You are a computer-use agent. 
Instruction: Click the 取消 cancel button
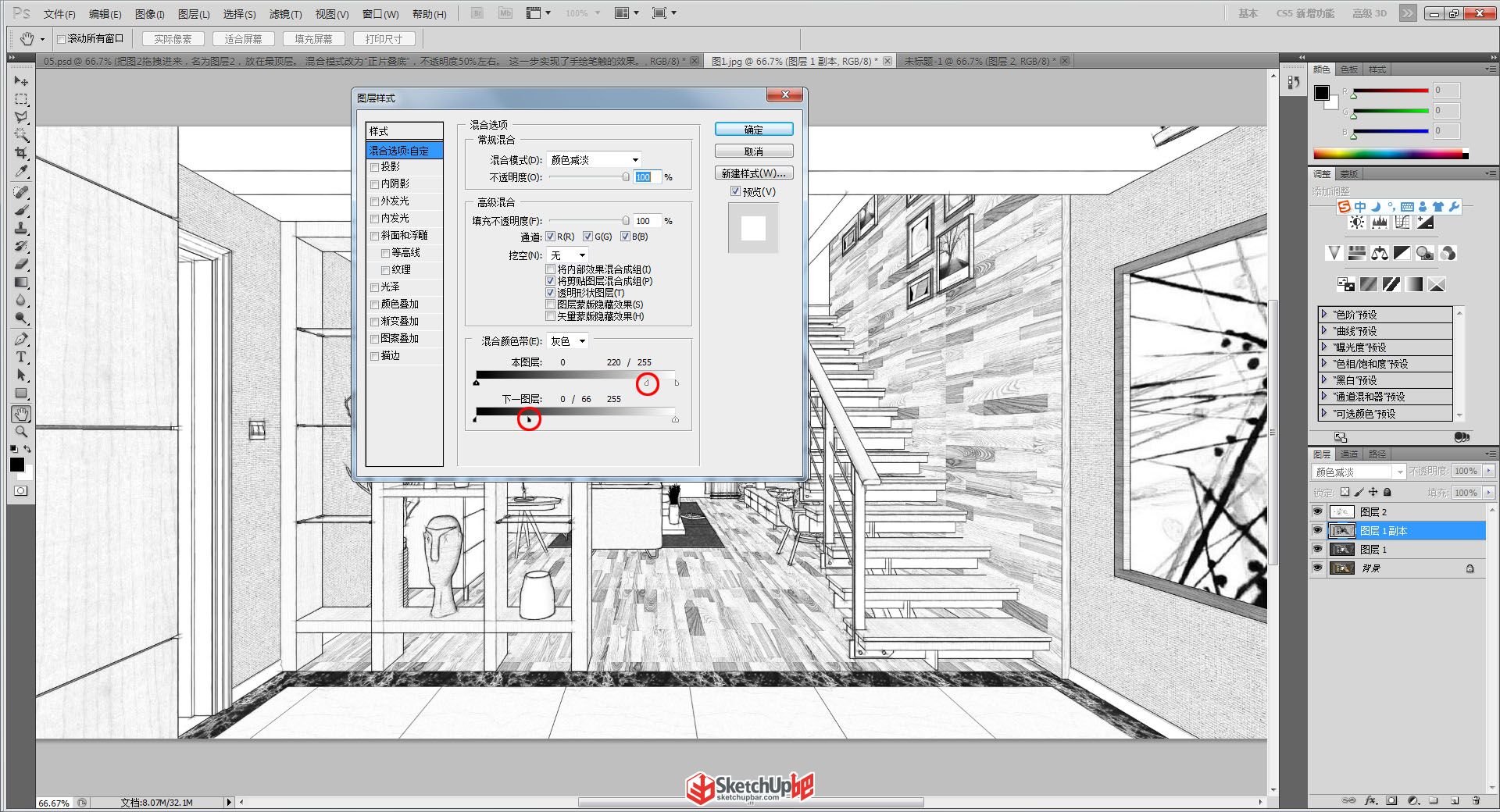coord(754,151)
